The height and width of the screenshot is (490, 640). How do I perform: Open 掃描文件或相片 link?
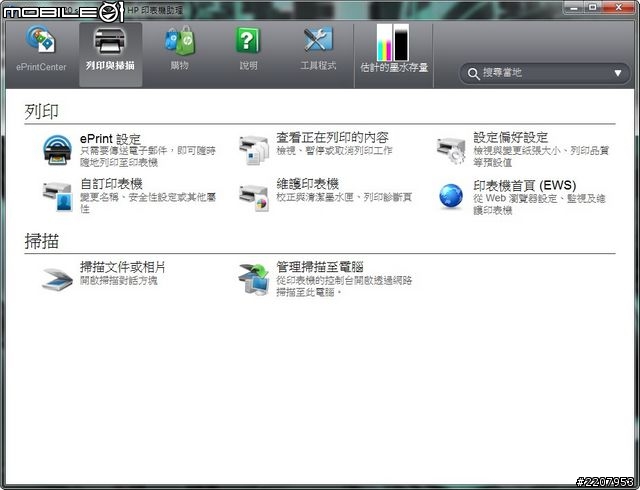tap(122, 267)
